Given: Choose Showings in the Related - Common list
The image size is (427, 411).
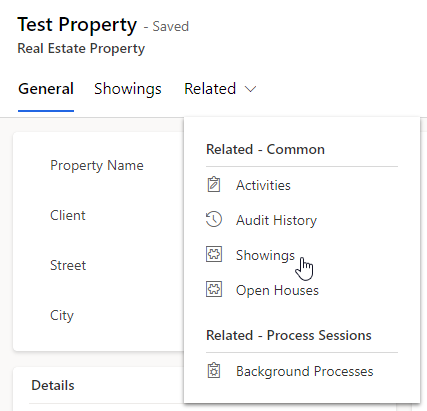Looking at the screenshot, I should point(265,255).
